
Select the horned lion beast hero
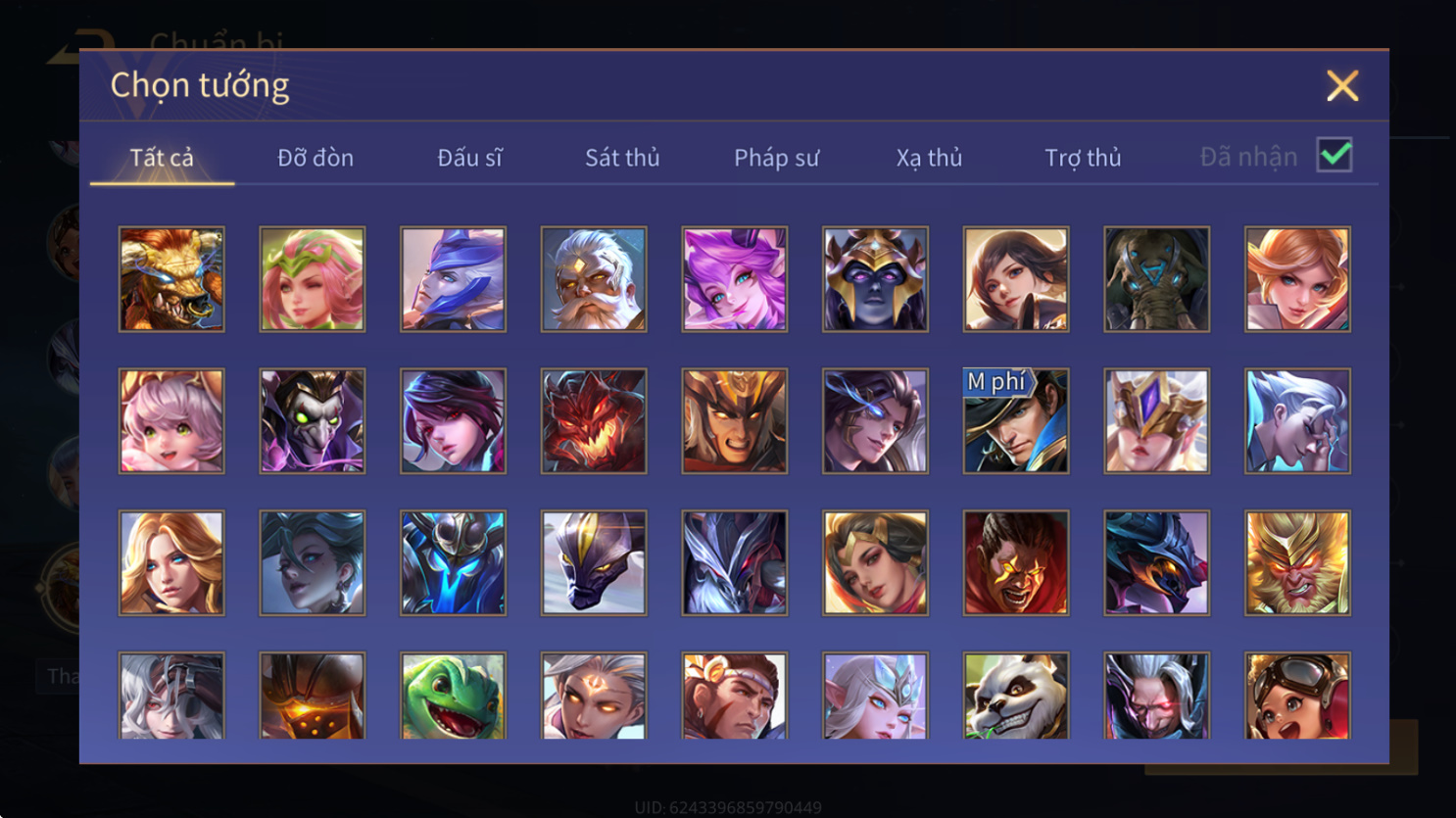coord(171,279)
